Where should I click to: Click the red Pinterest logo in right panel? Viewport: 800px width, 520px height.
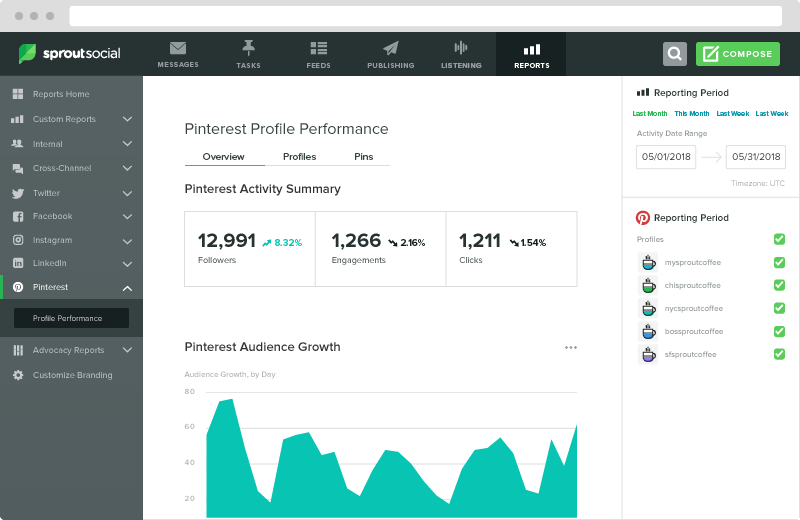coord(642,218)
